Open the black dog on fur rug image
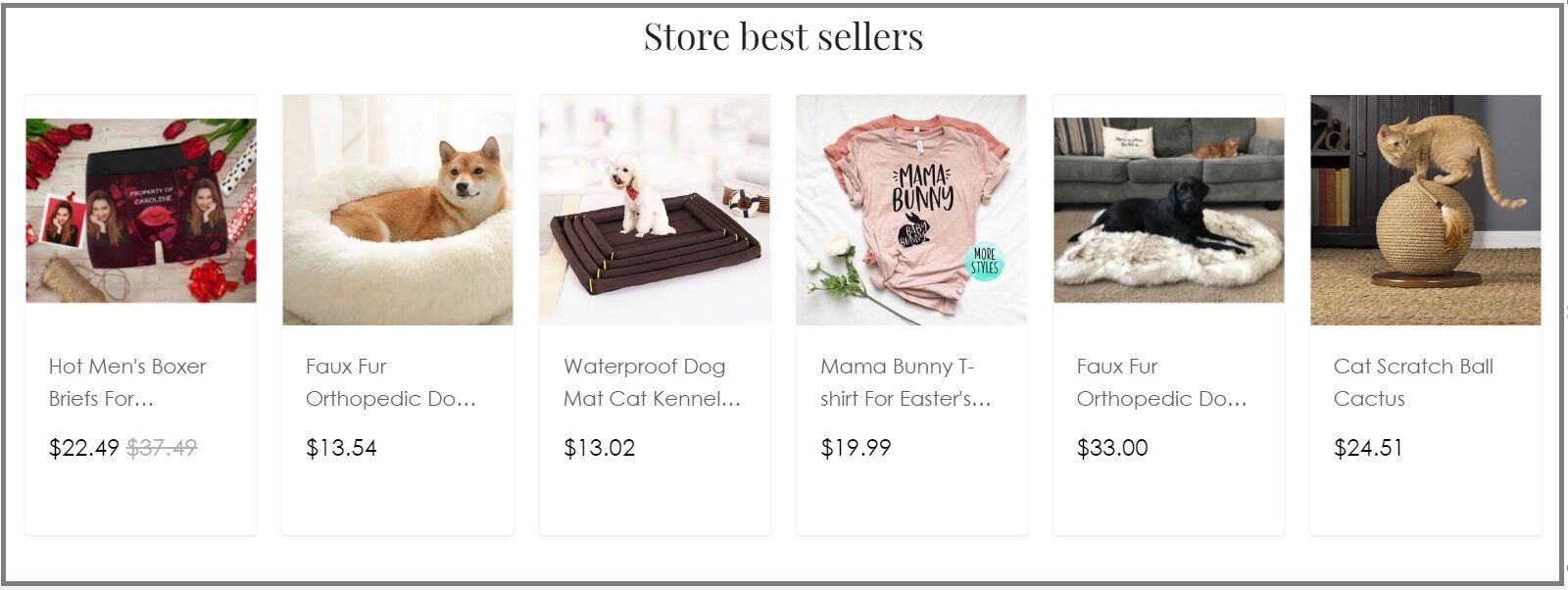The image size is (1568, 590). pyautogui.click(x=1168, y=210)
